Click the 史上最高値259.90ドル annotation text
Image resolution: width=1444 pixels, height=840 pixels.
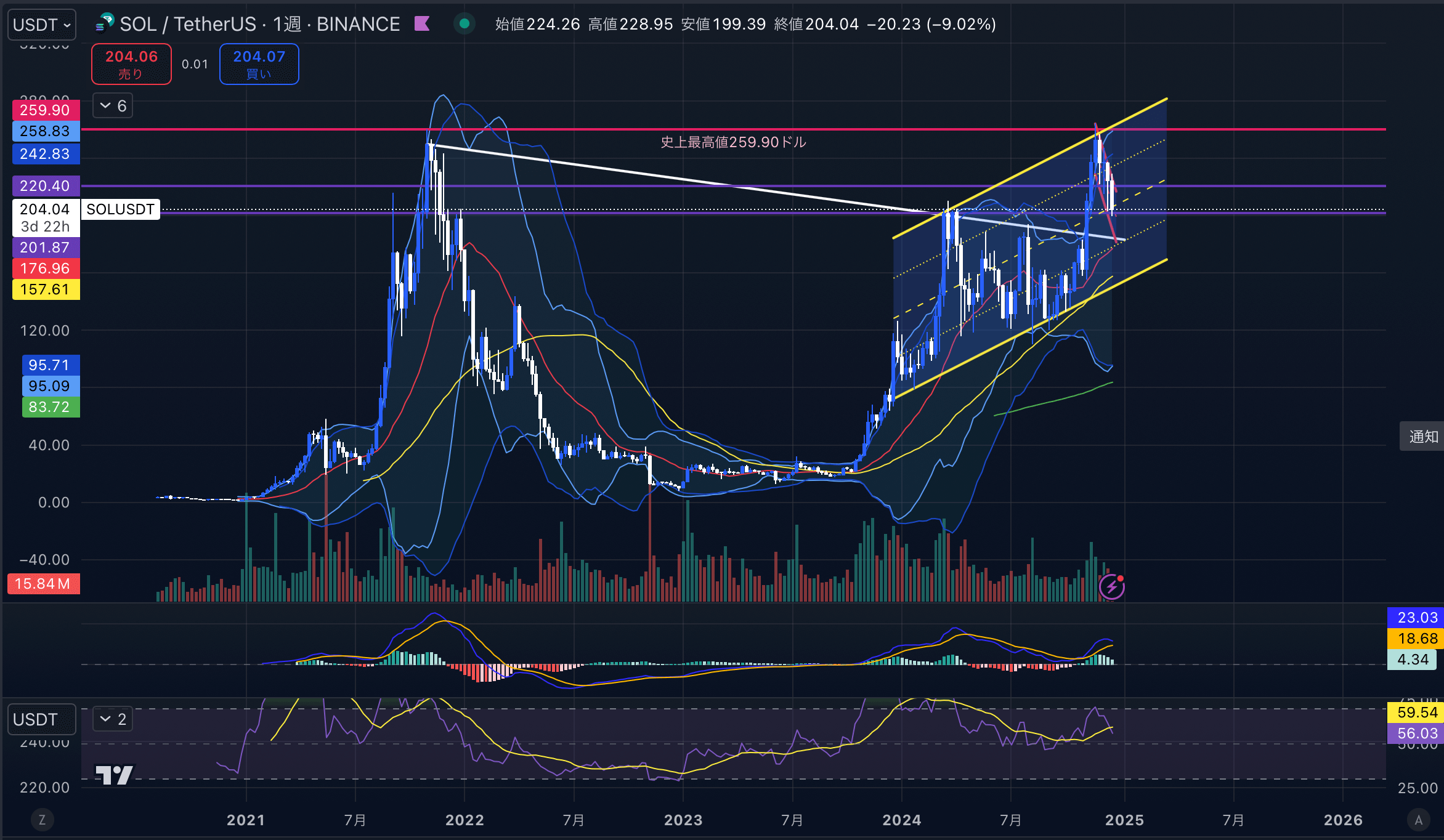[733, 142]
